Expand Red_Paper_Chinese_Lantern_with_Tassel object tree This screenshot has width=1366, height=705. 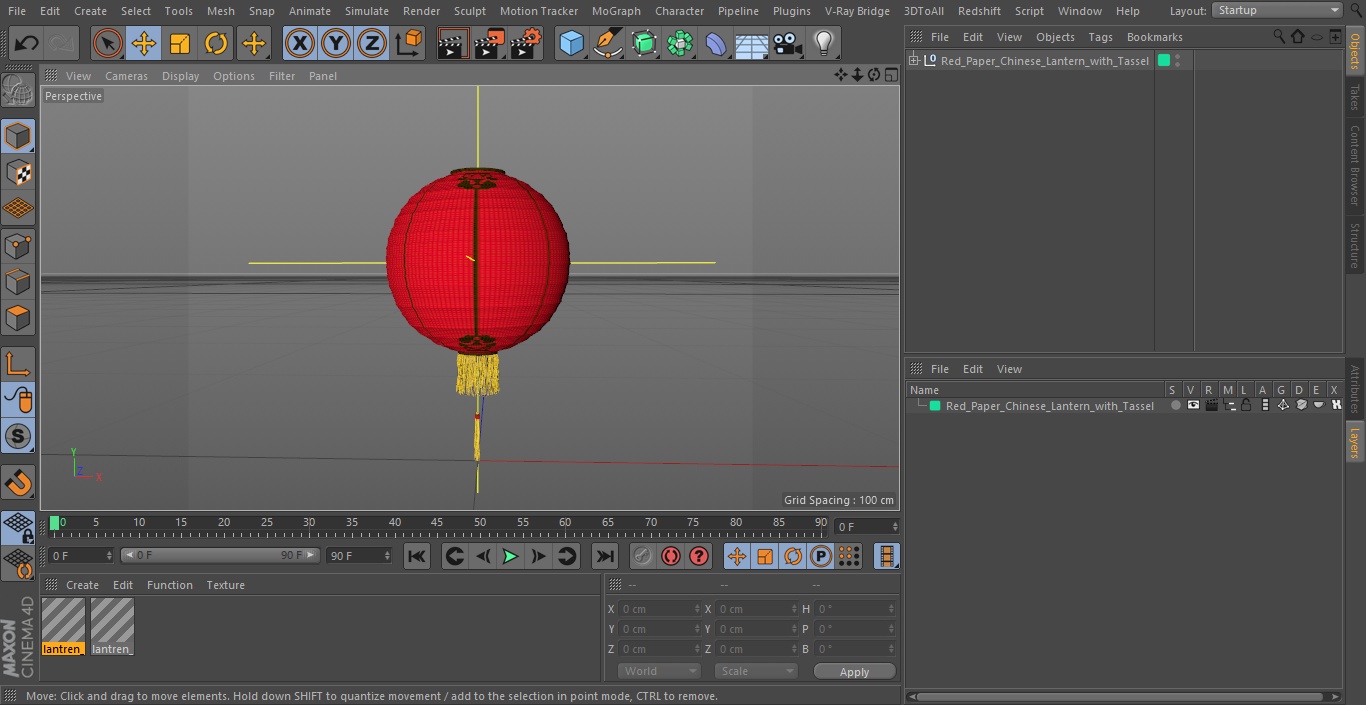coord(913,61)
